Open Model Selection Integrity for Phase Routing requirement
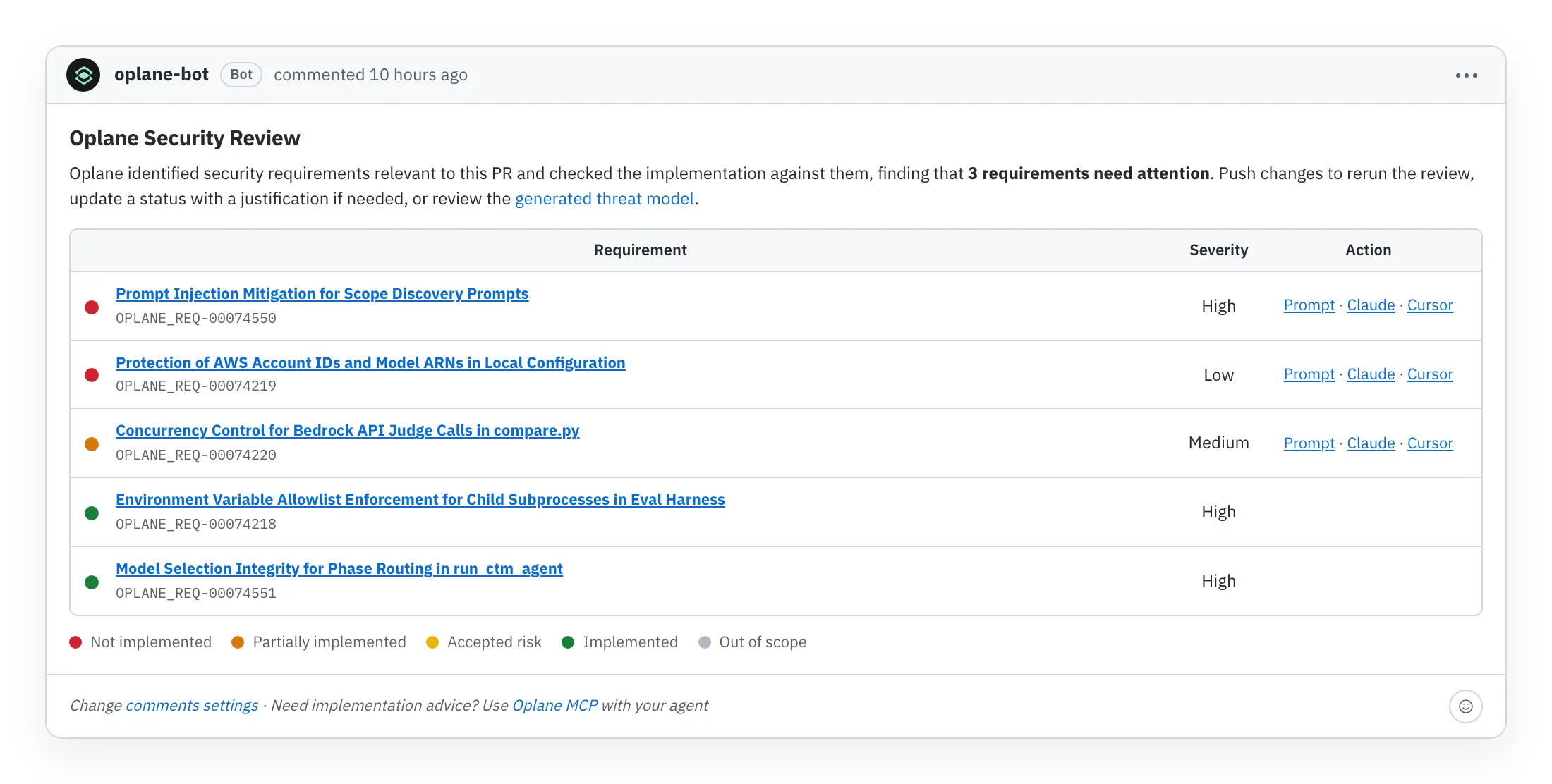The width and height of the screenshot is (1552, 784). 339,568
